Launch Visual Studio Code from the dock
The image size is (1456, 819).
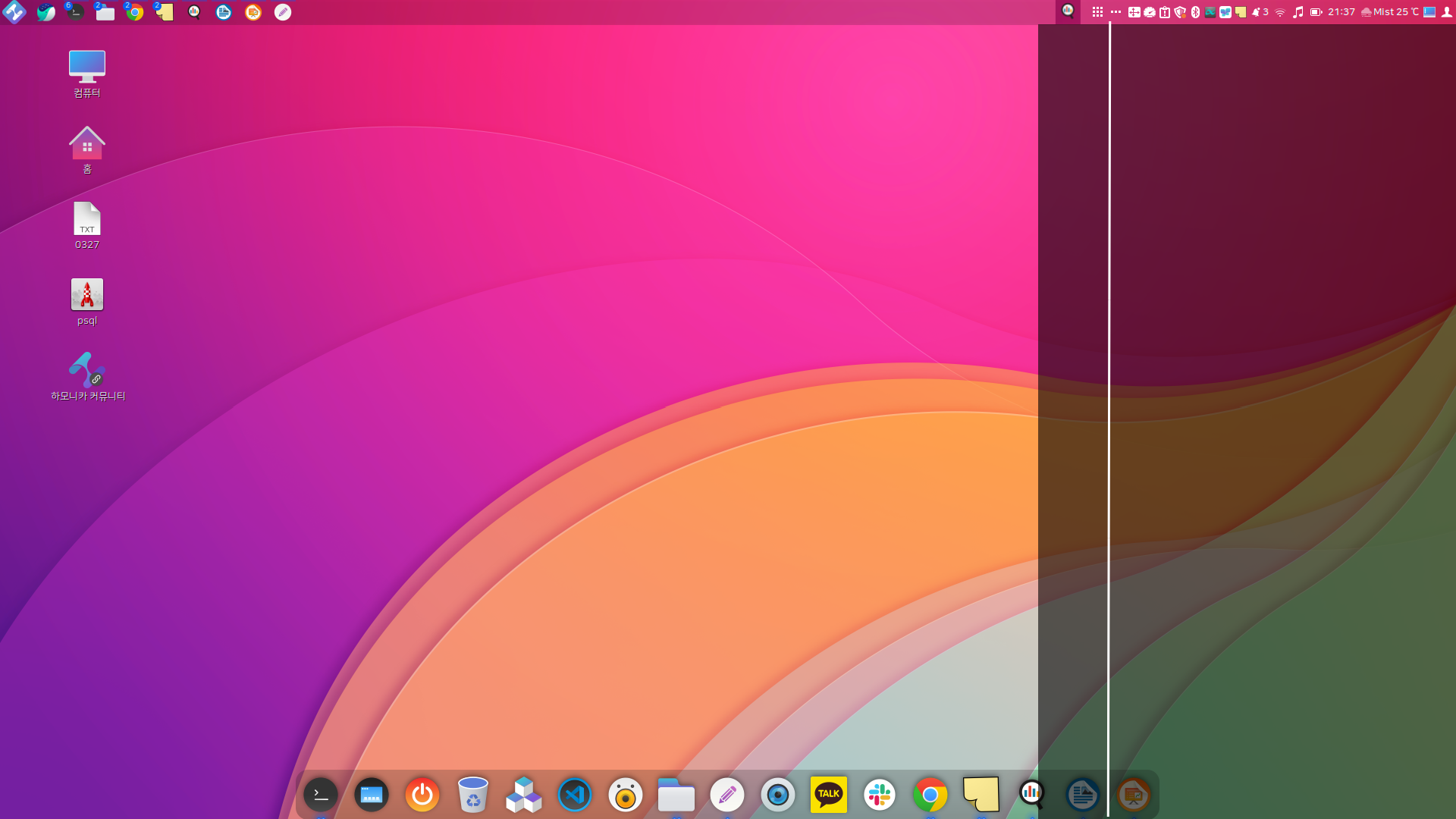(x=575, y=795)
